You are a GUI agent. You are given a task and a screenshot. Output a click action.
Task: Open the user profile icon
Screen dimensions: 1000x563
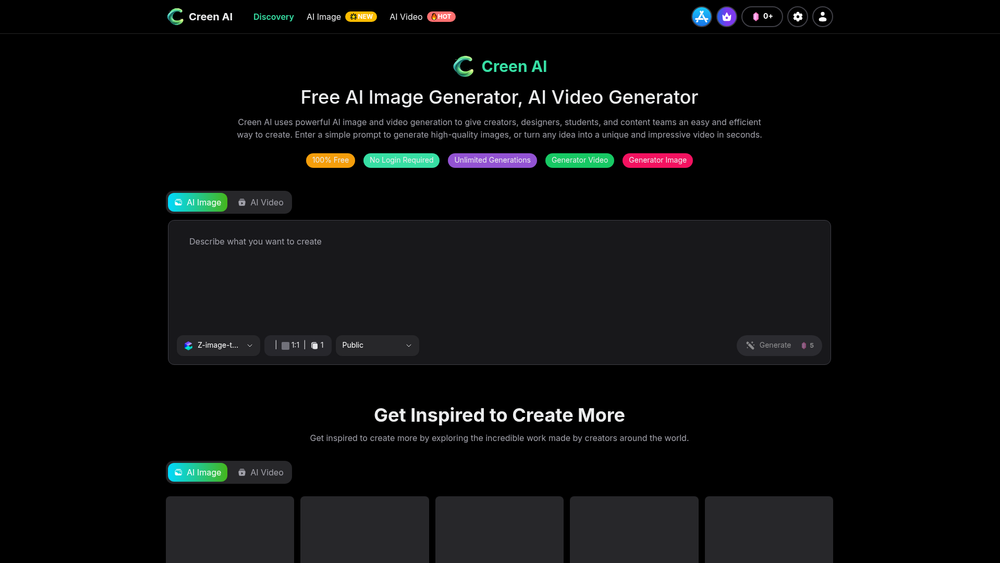pos(823,17)
